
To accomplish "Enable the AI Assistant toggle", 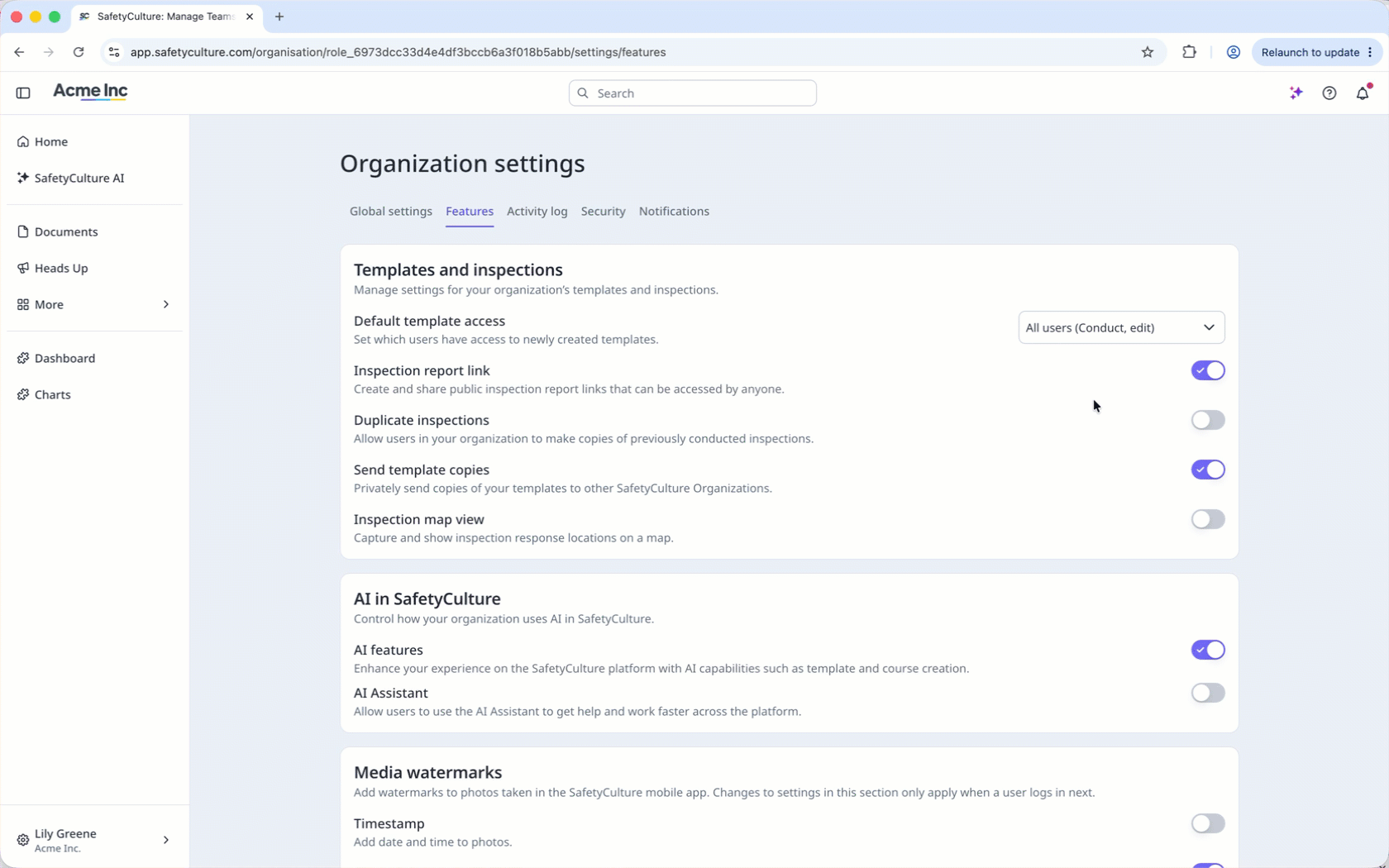I will (x=1208, y=693).
